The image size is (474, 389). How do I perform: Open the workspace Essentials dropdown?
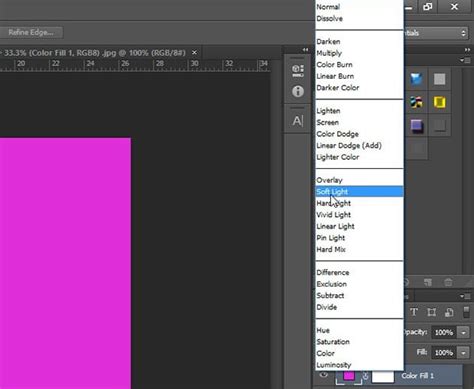(435, 33)
